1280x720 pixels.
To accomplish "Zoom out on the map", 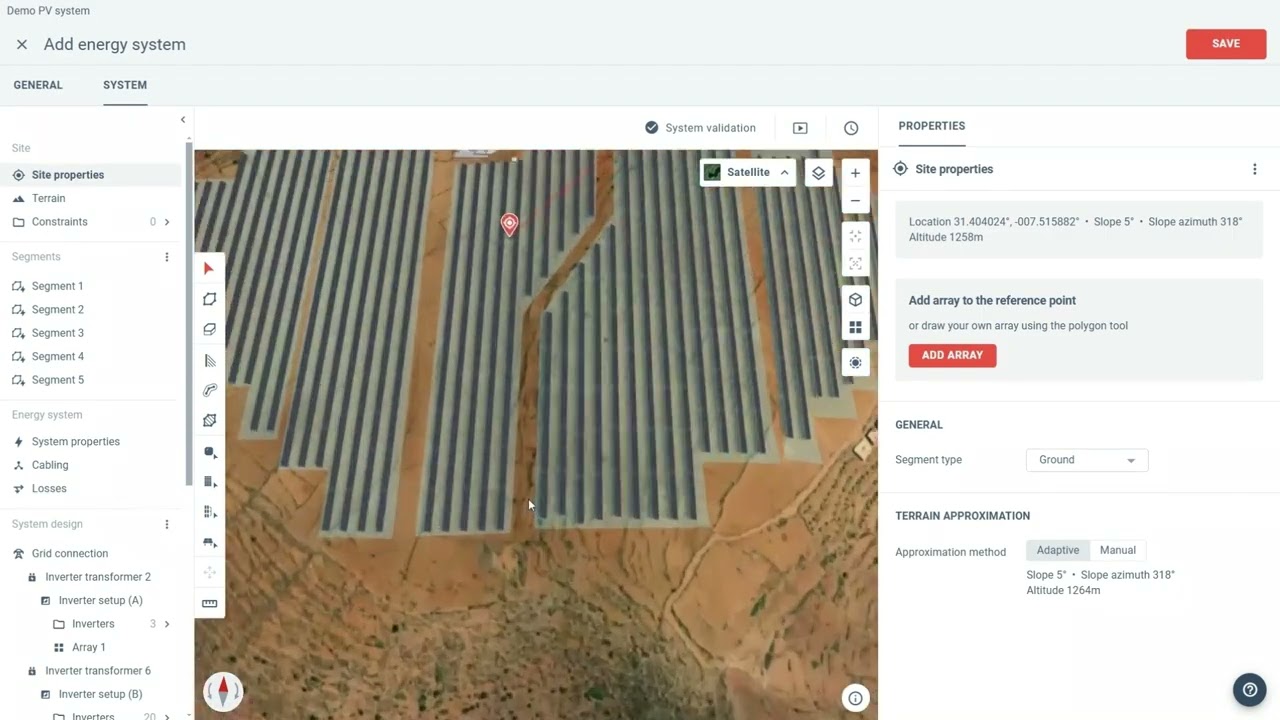I will pyautogui.click(x=855, y=201).
